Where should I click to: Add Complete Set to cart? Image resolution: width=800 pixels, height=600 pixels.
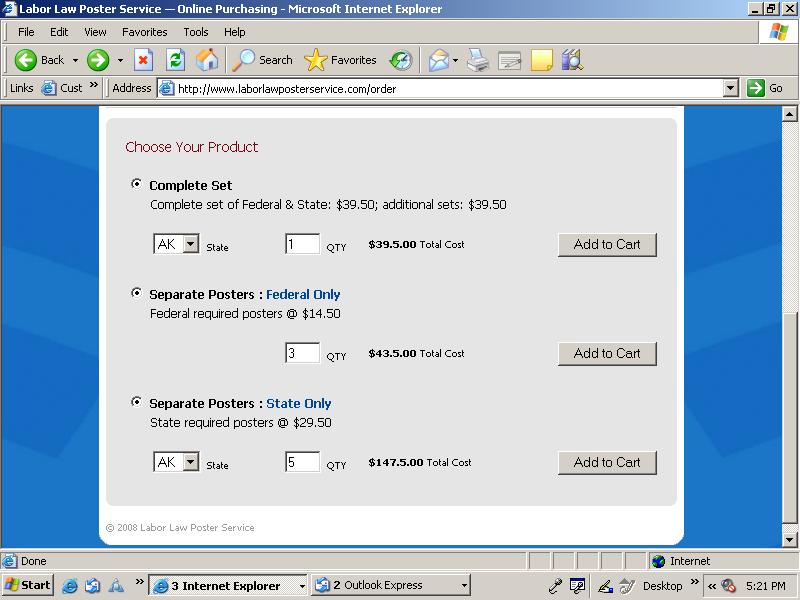pyautogui.click(x=607, y=245)
